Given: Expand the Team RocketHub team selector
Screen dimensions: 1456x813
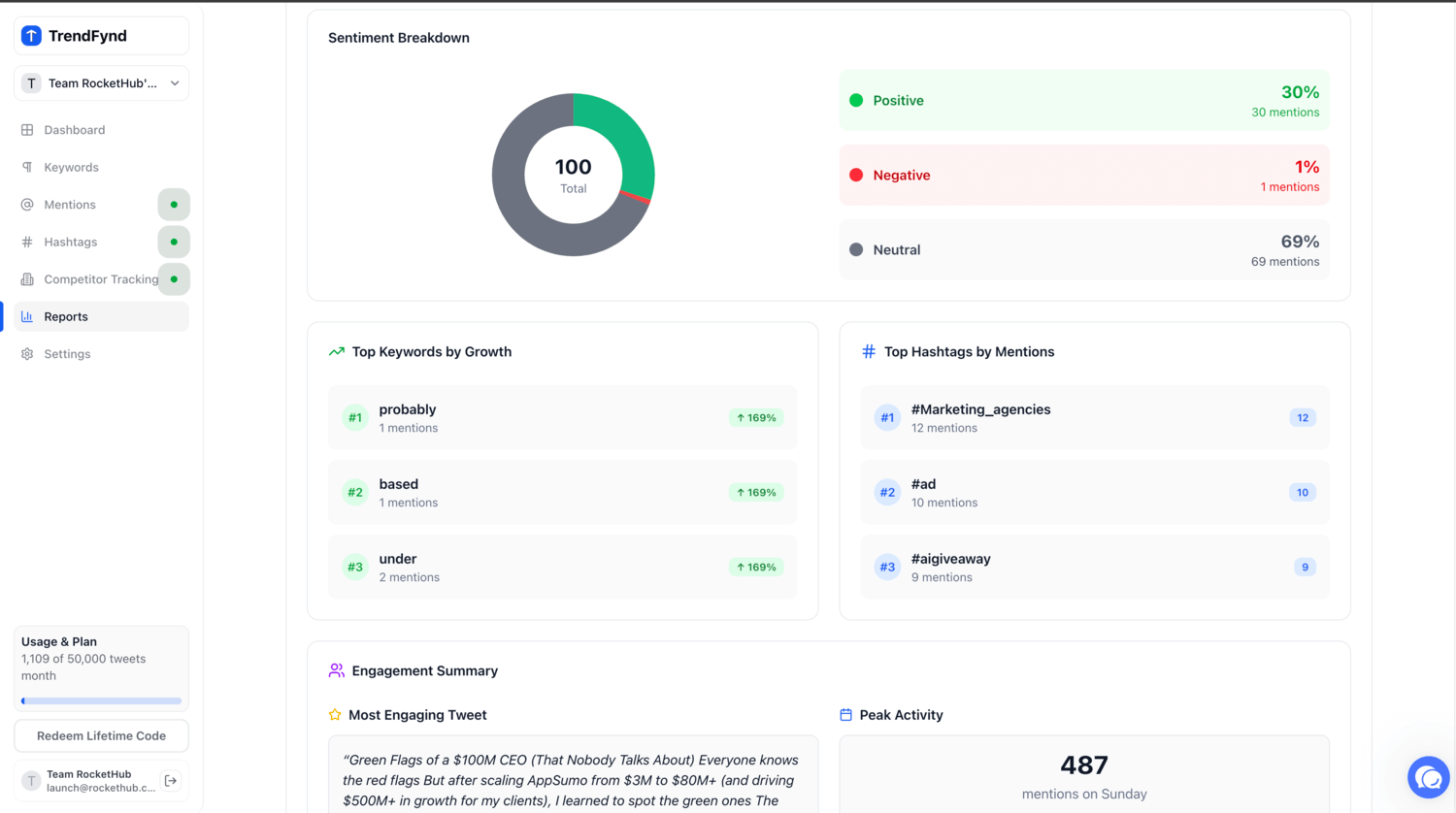Looking at the screenshot, I should pos(102,83).
